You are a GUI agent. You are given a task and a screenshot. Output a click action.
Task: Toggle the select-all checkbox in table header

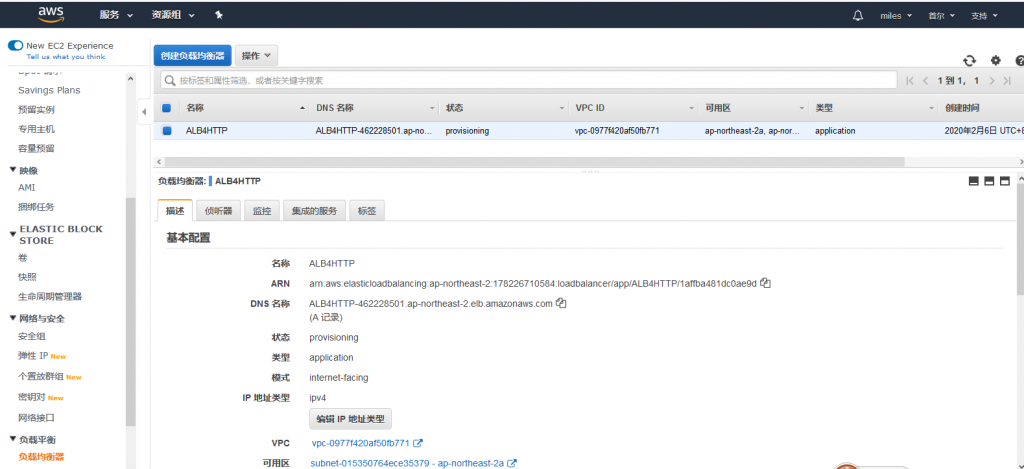tap(166, 108)
